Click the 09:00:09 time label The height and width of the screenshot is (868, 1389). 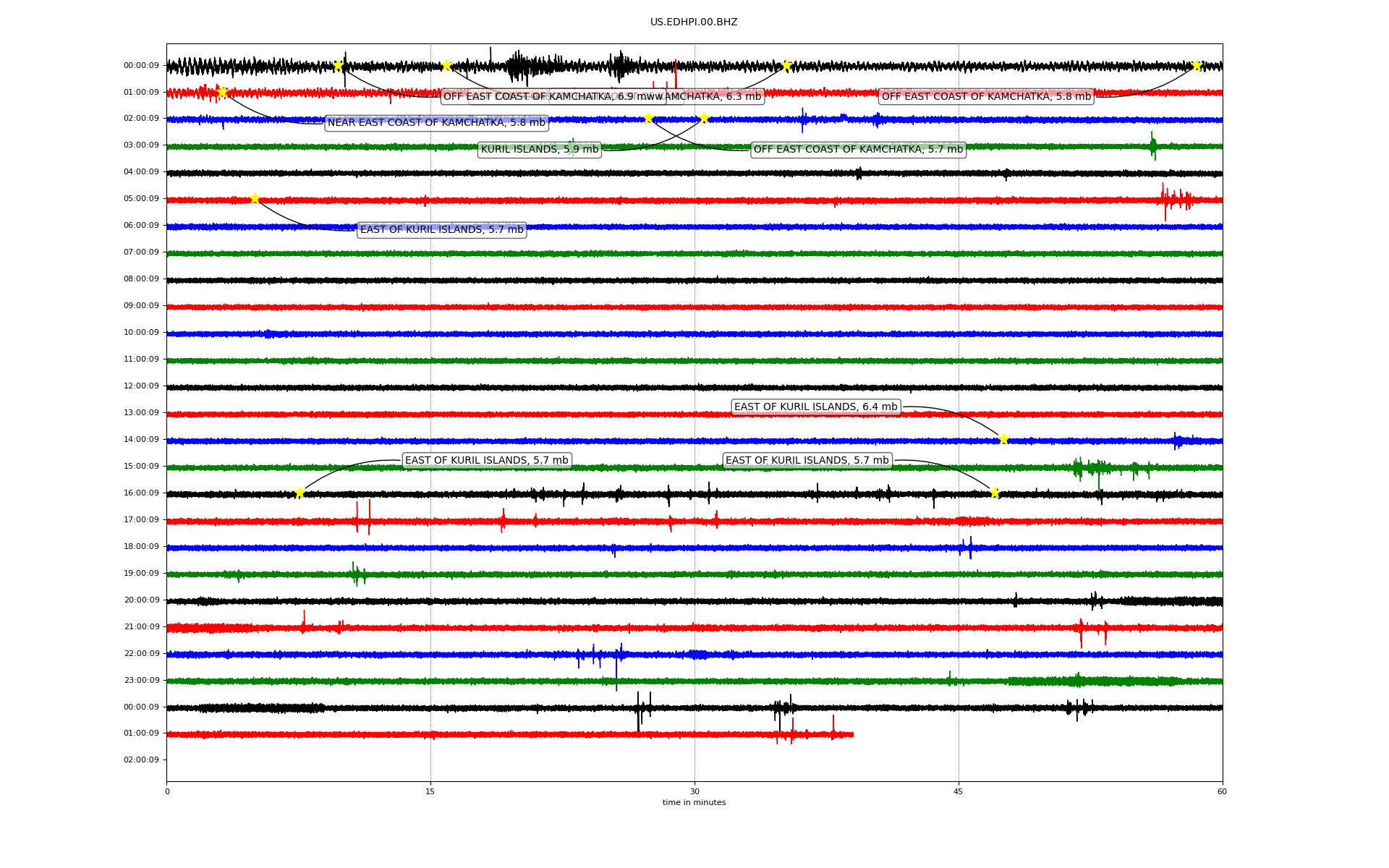pyautogui.click(x=141, y=306)
